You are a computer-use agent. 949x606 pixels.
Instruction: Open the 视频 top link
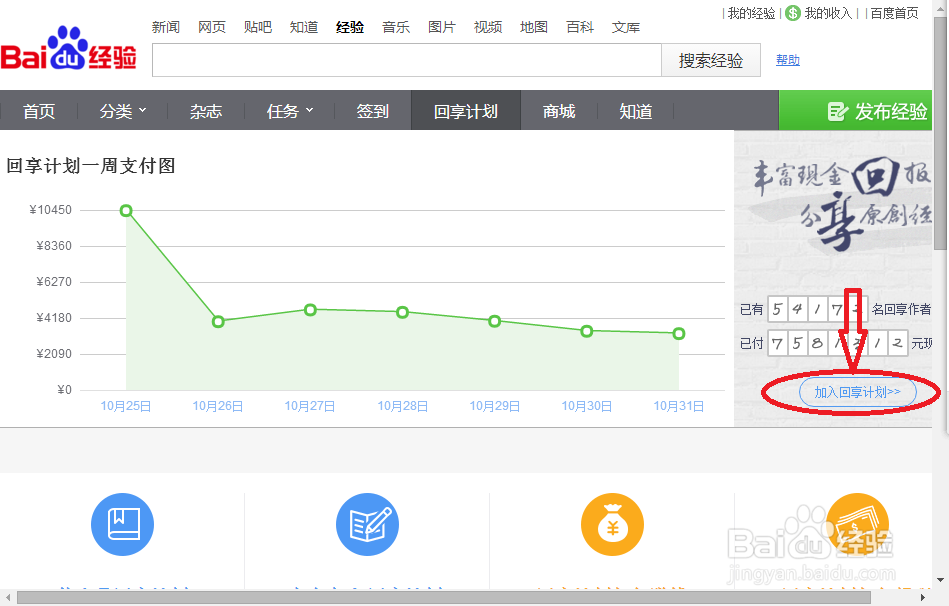click(x=488, y=27)
